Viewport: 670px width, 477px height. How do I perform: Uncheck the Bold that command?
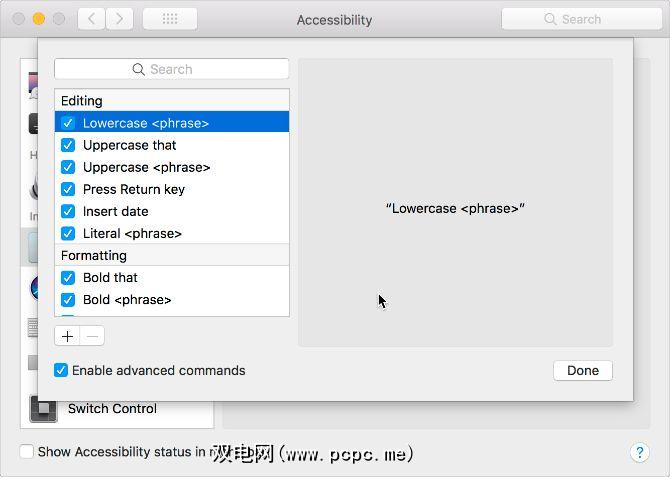tap(68, 277)
